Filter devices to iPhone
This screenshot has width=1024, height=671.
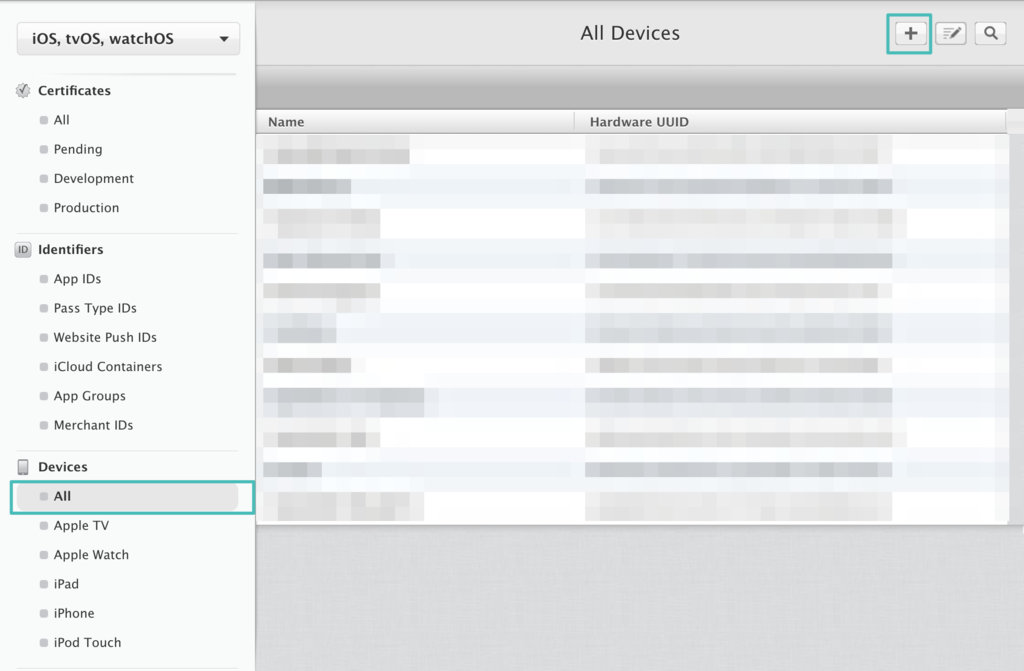click(74, 614)
